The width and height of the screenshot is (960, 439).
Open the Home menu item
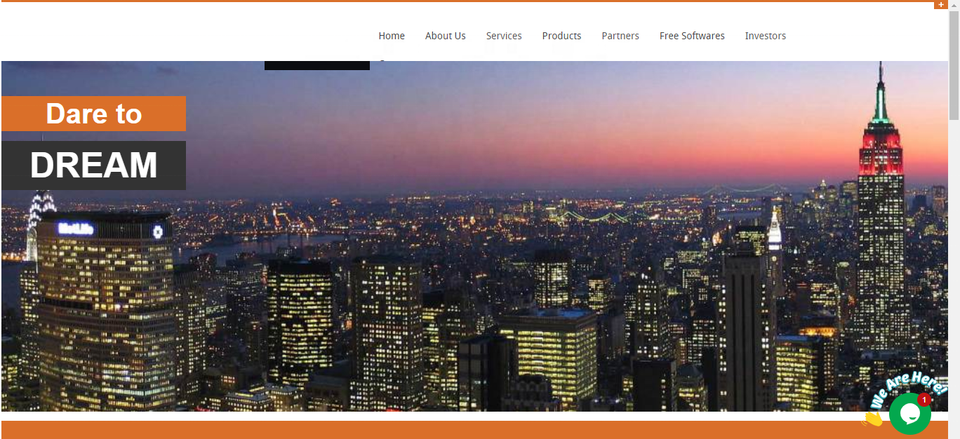(391, 36)
